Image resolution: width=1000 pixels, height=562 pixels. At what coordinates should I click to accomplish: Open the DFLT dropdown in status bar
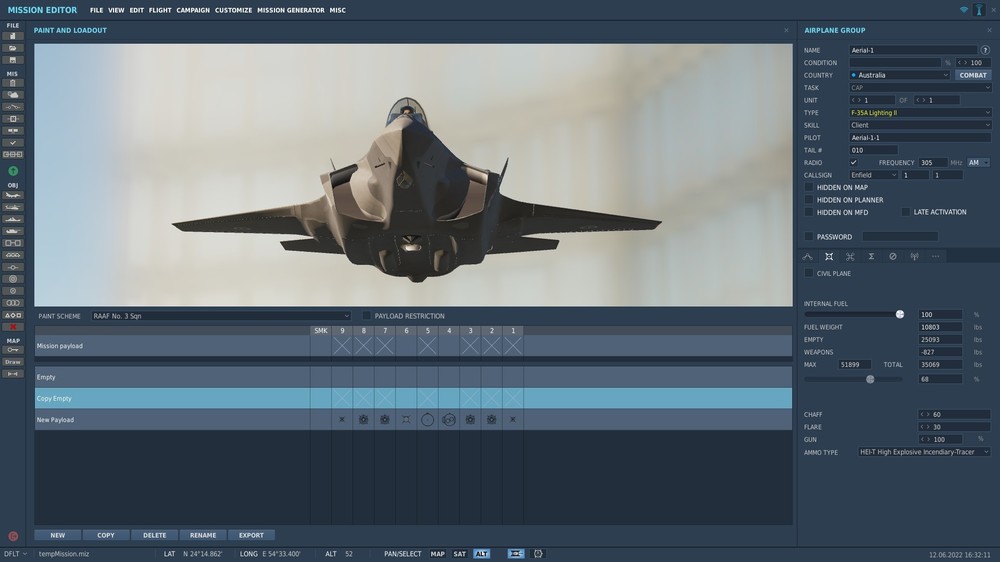(15, 554)
